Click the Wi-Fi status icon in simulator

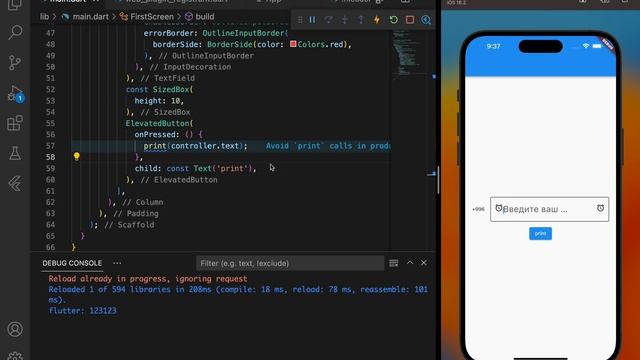click(586, 46)
